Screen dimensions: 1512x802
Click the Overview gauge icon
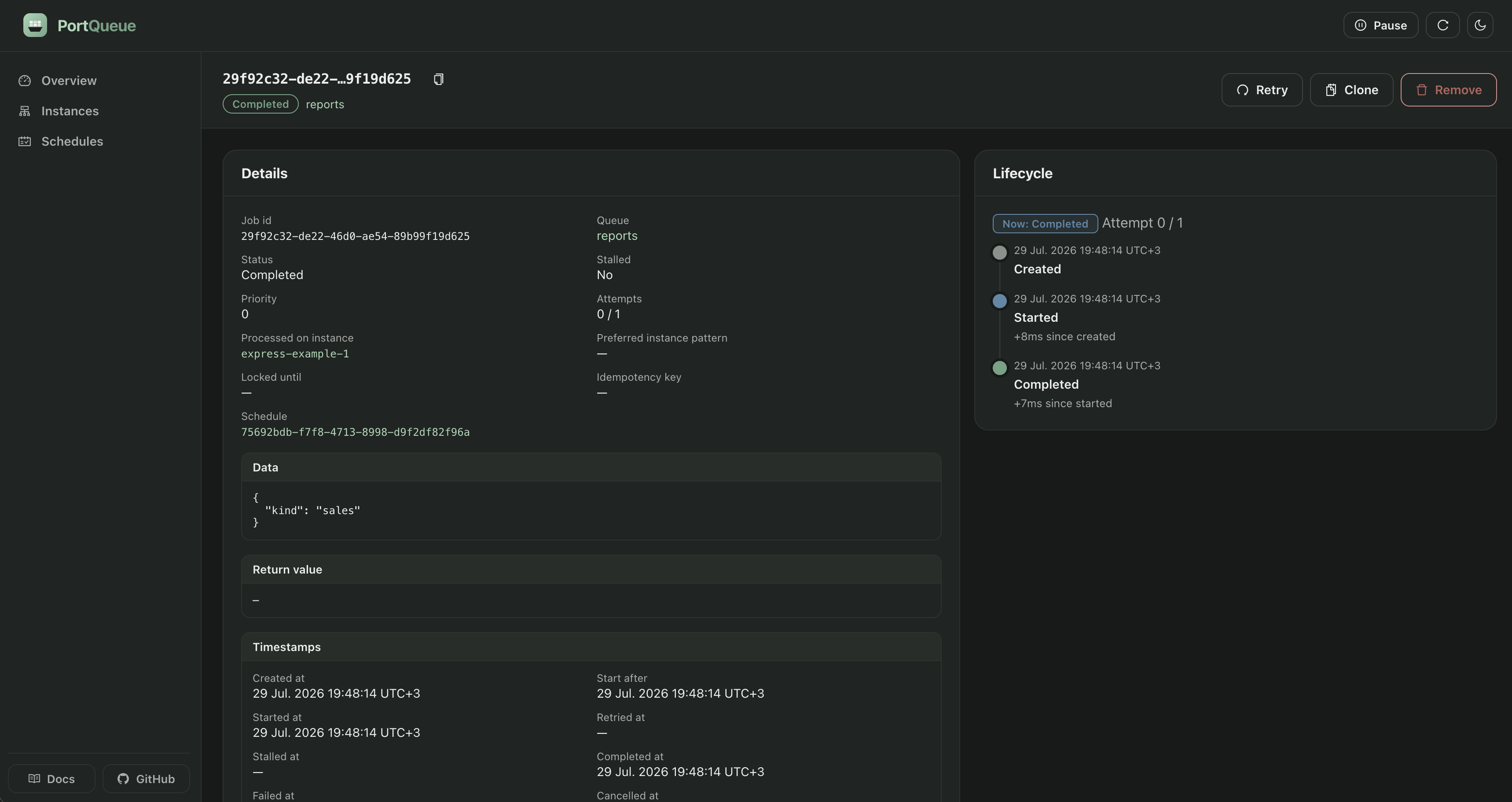[25, 81]
